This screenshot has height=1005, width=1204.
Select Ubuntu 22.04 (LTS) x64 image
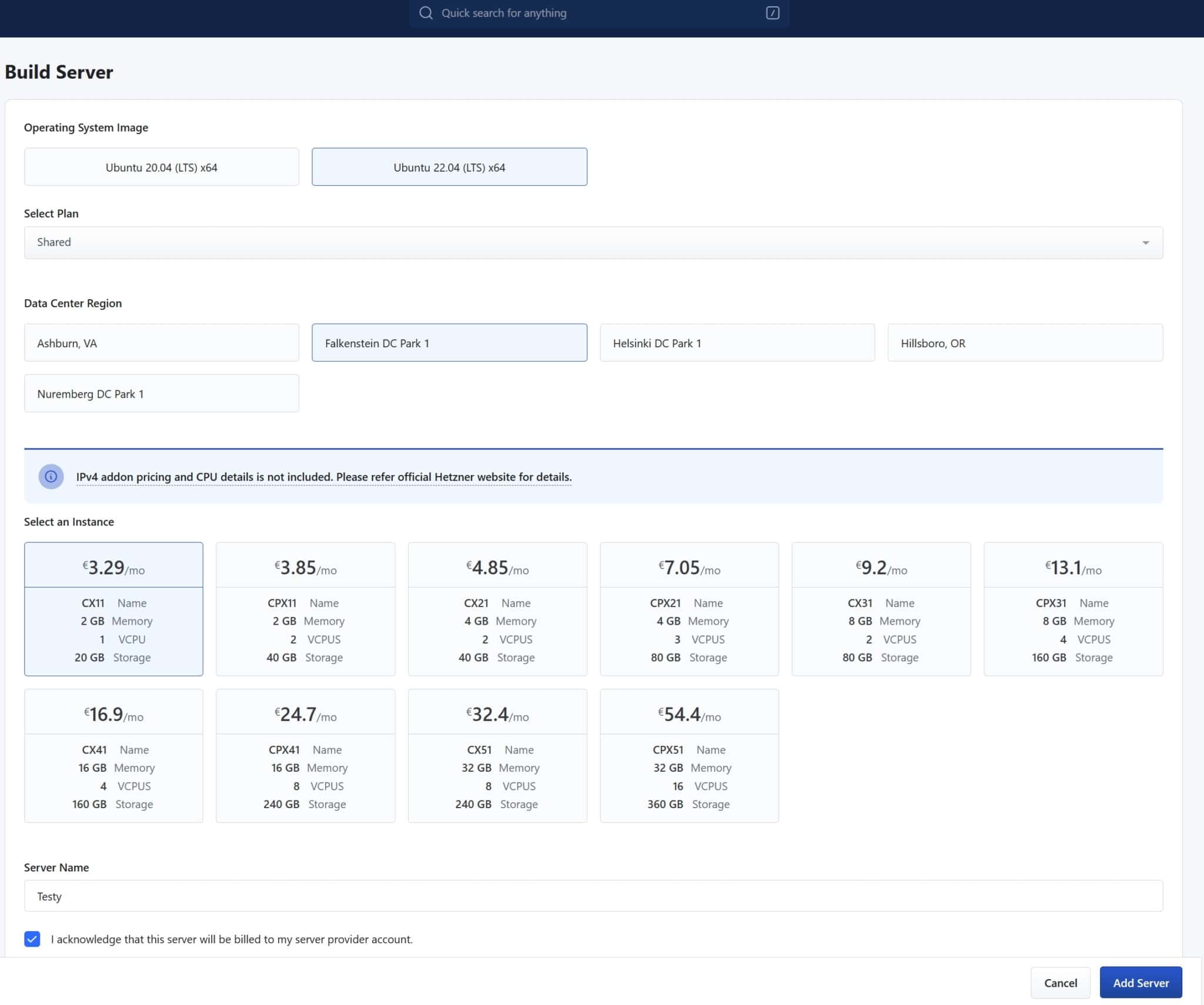pyautogui.click(x=449, y=167)
